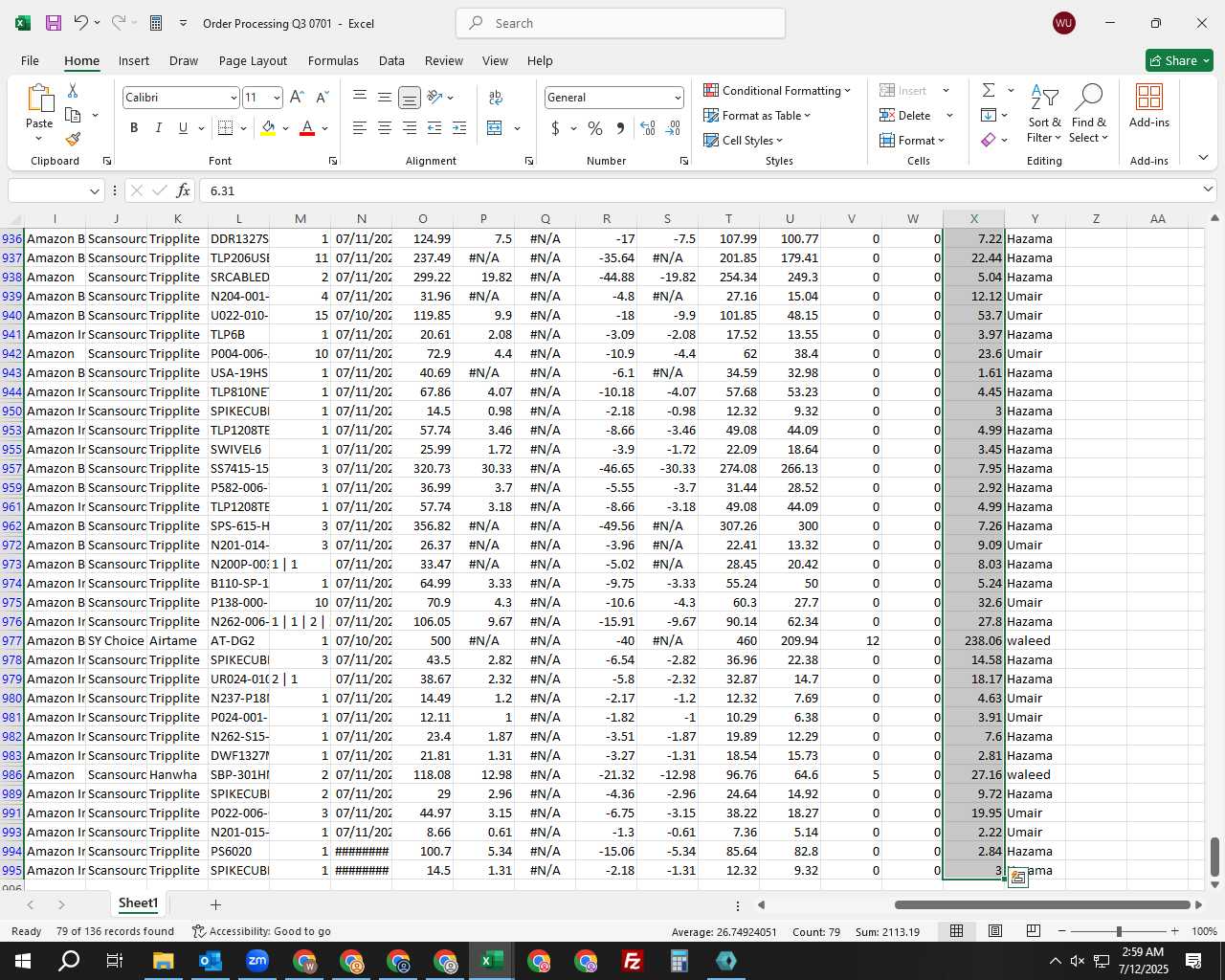The width and height of the screenshot is (1225, 980).
Task: Apply percent style
Action: 595,128
